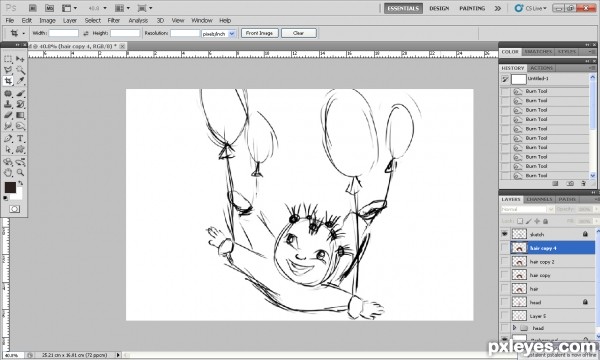Open the File menu
Viewport: 600px width, 360px height.
tap(10, 20)
